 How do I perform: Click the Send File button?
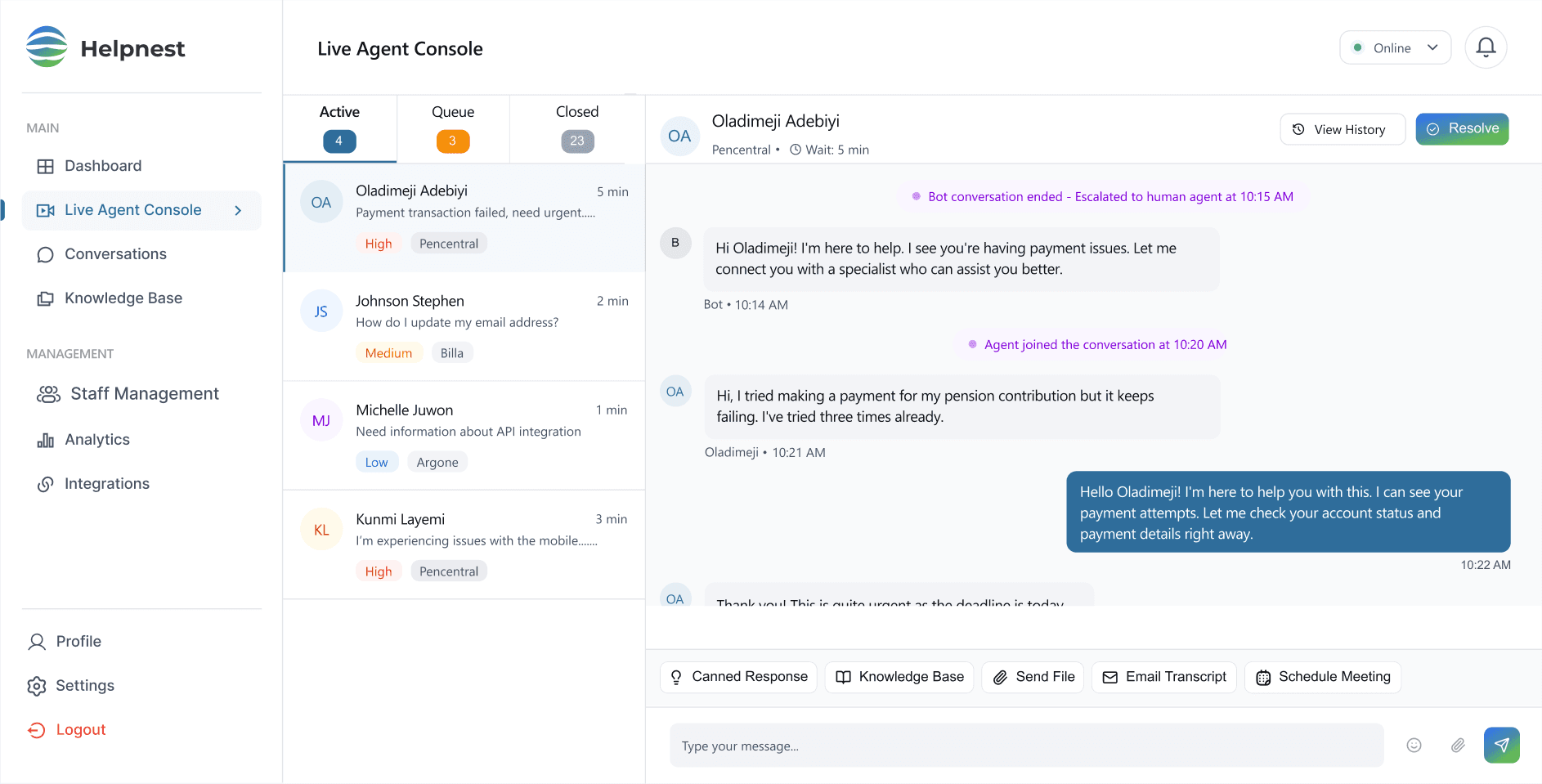[1033, 677]
